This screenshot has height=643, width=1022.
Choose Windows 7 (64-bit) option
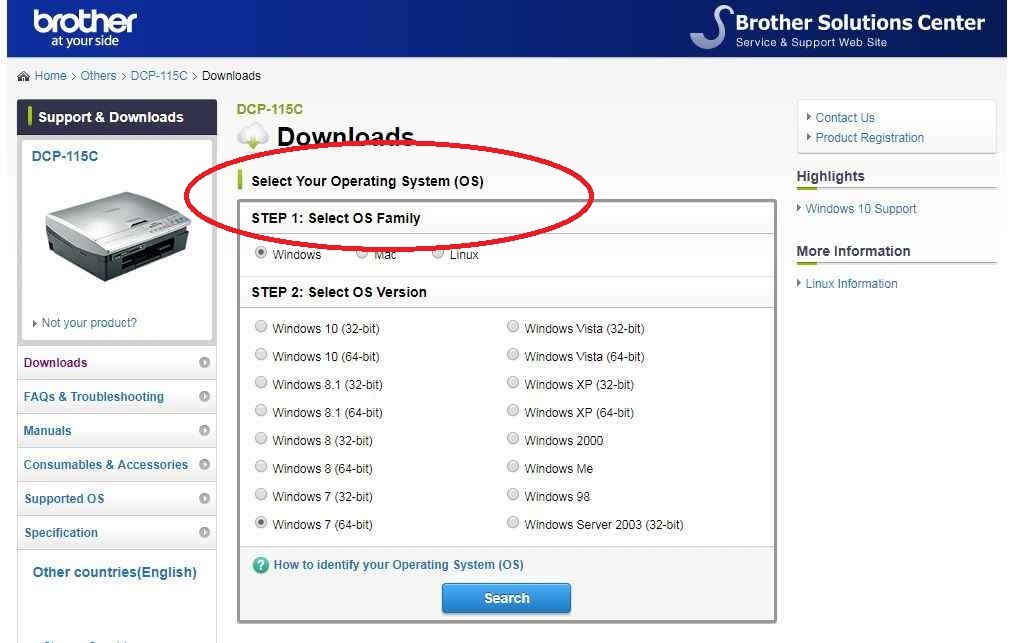(261, 522)
